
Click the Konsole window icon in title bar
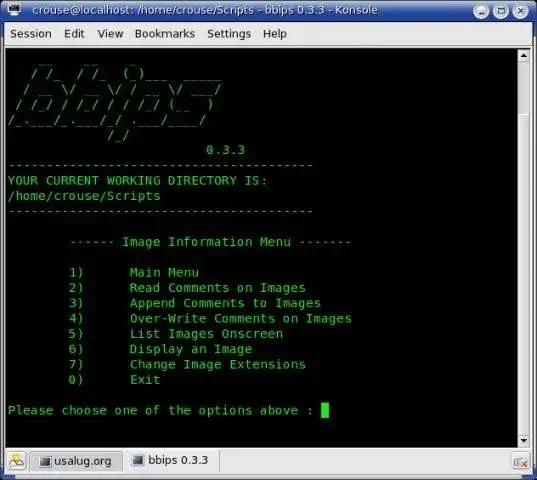coord(14,10)
